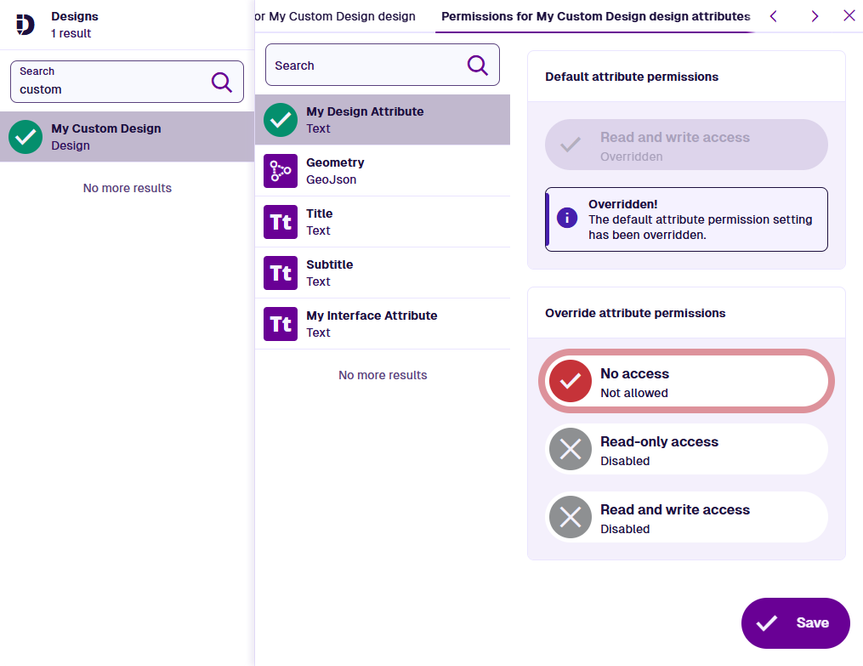Click the Tt icon next to My Interface Attribute

coord(280,324)
